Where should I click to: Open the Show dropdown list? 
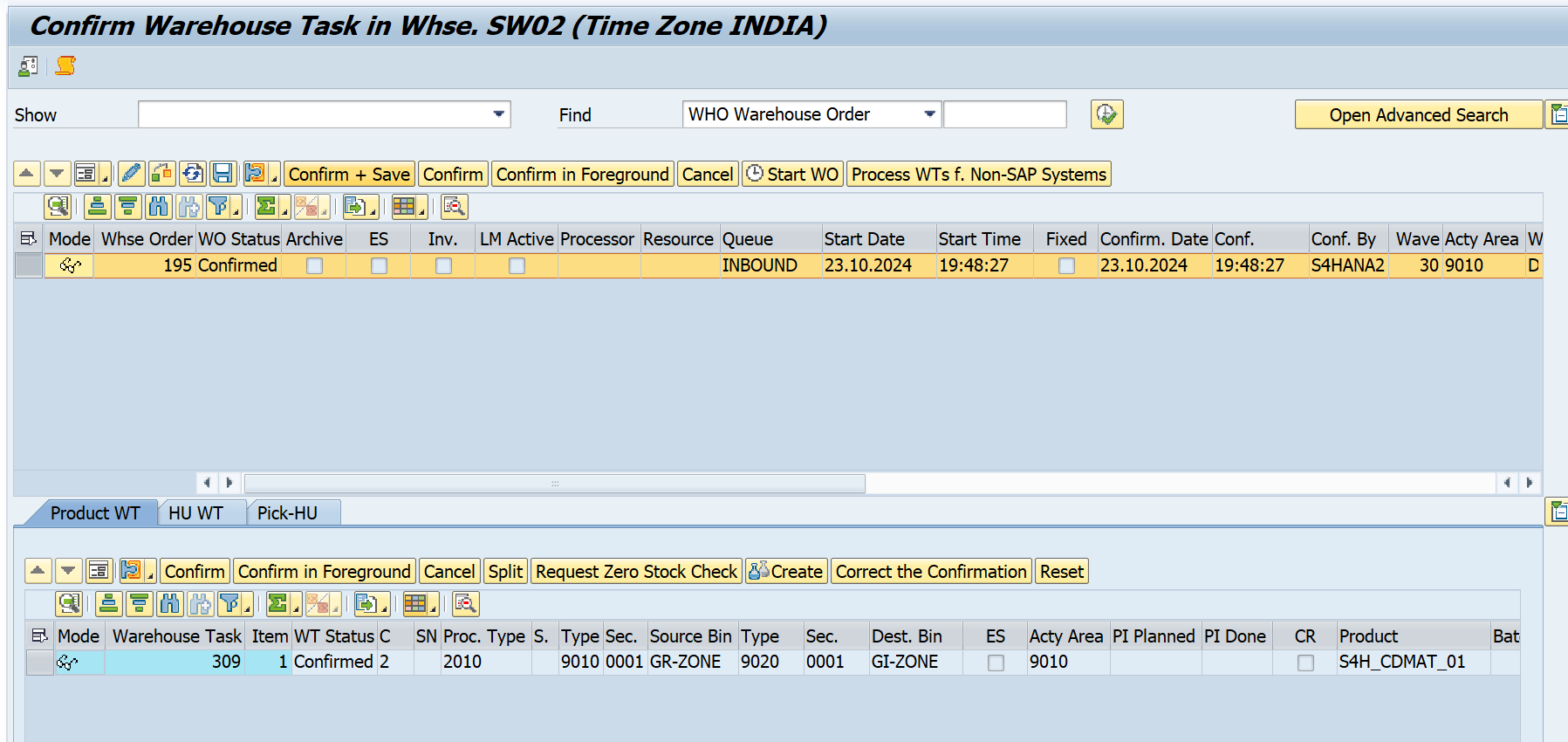499,114
